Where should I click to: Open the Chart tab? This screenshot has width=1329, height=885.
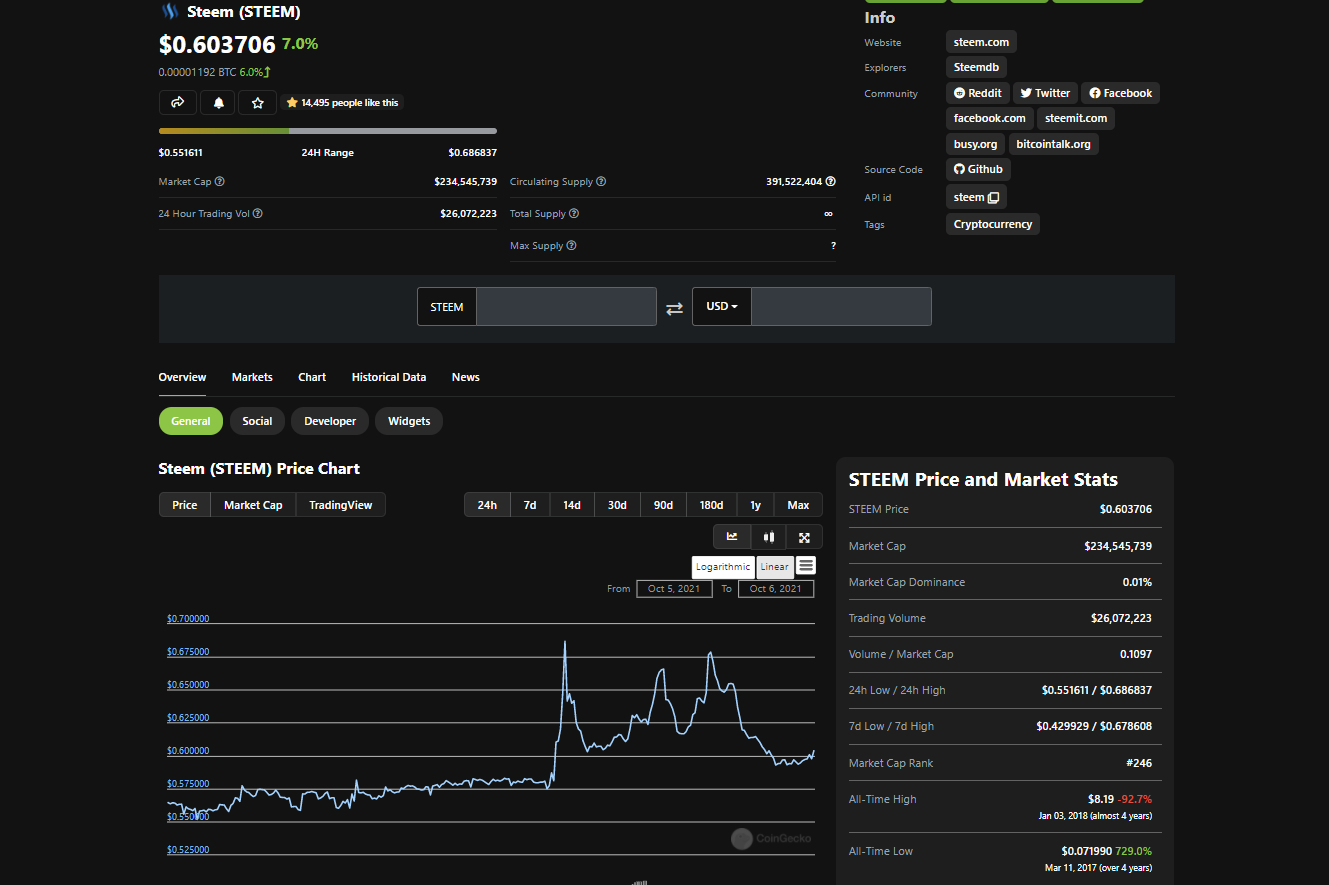pos(312,377)
